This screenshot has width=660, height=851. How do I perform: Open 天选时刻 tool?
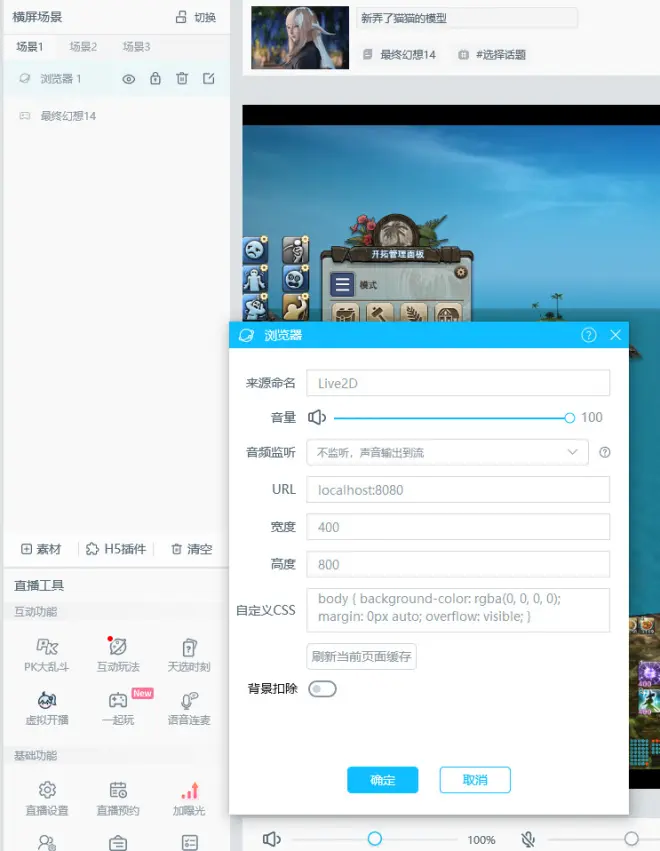click(x=189, y=655)
